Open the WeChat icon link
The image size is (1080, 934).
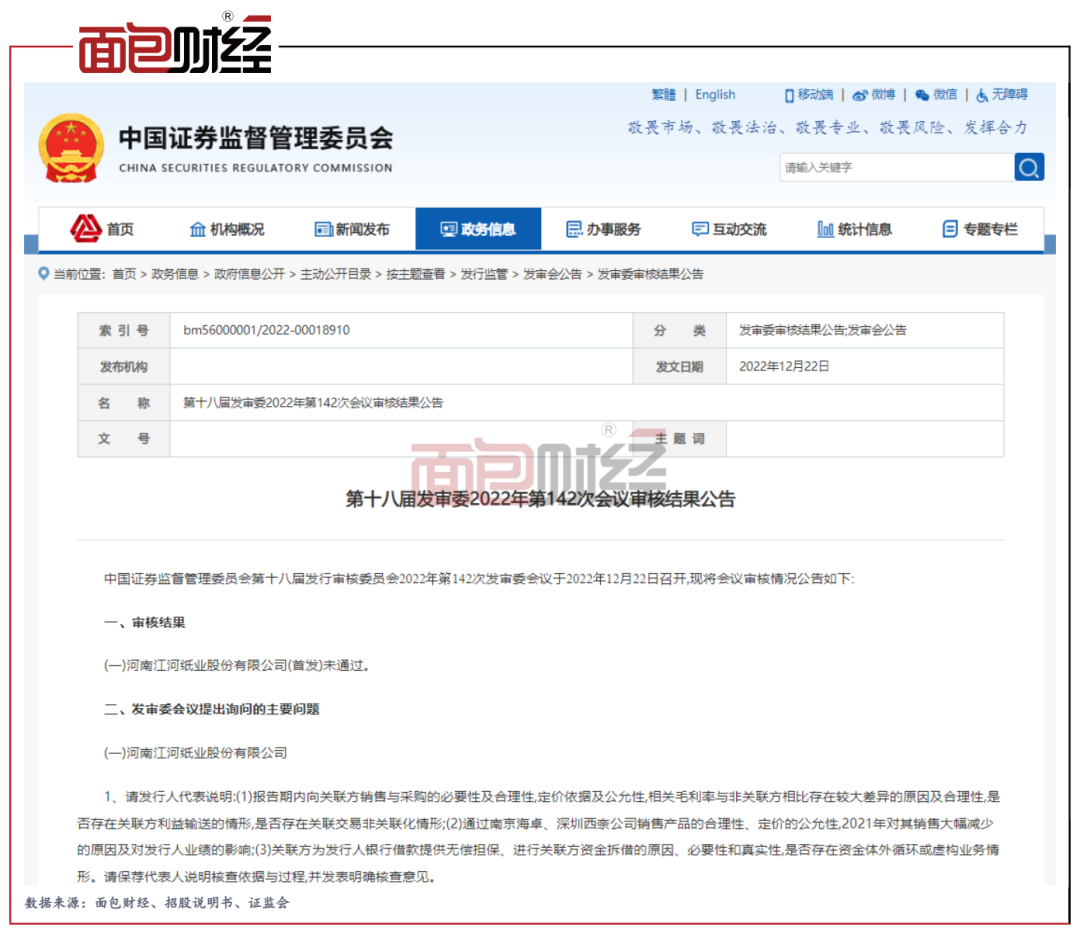[922, 95]
